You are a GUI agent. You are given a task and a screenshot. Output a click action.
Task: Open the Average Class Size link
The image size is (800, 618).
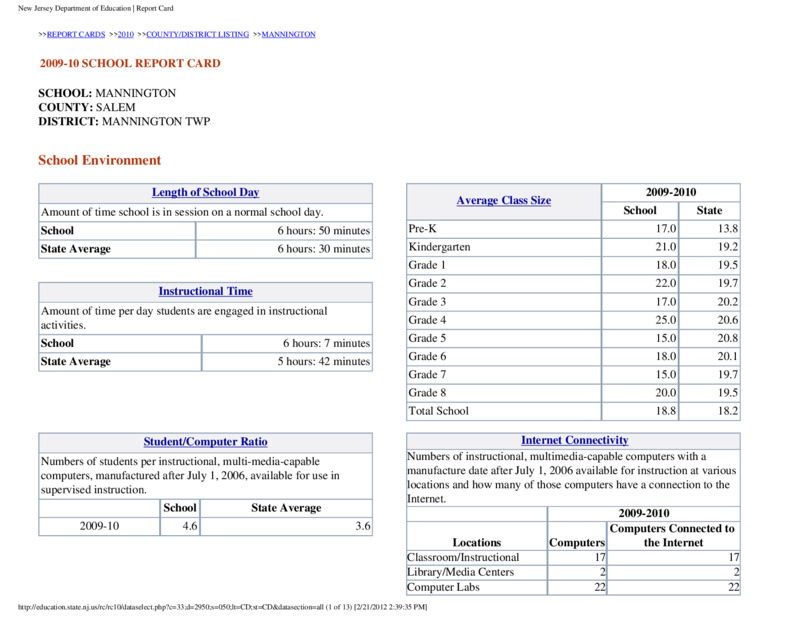pyautogui.click(x=504, y=201)
